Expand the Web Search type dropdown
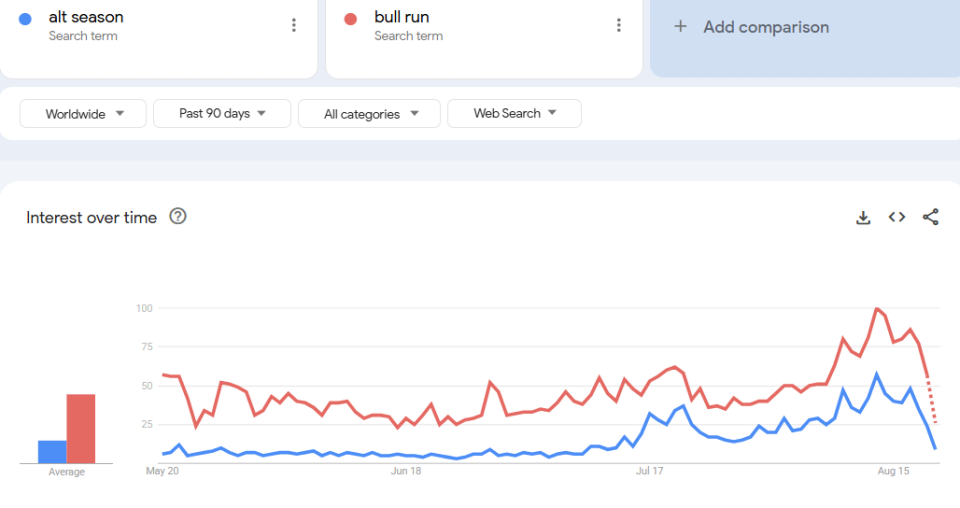The height and width of the screenshot is (508, 960). click(514, 114)
